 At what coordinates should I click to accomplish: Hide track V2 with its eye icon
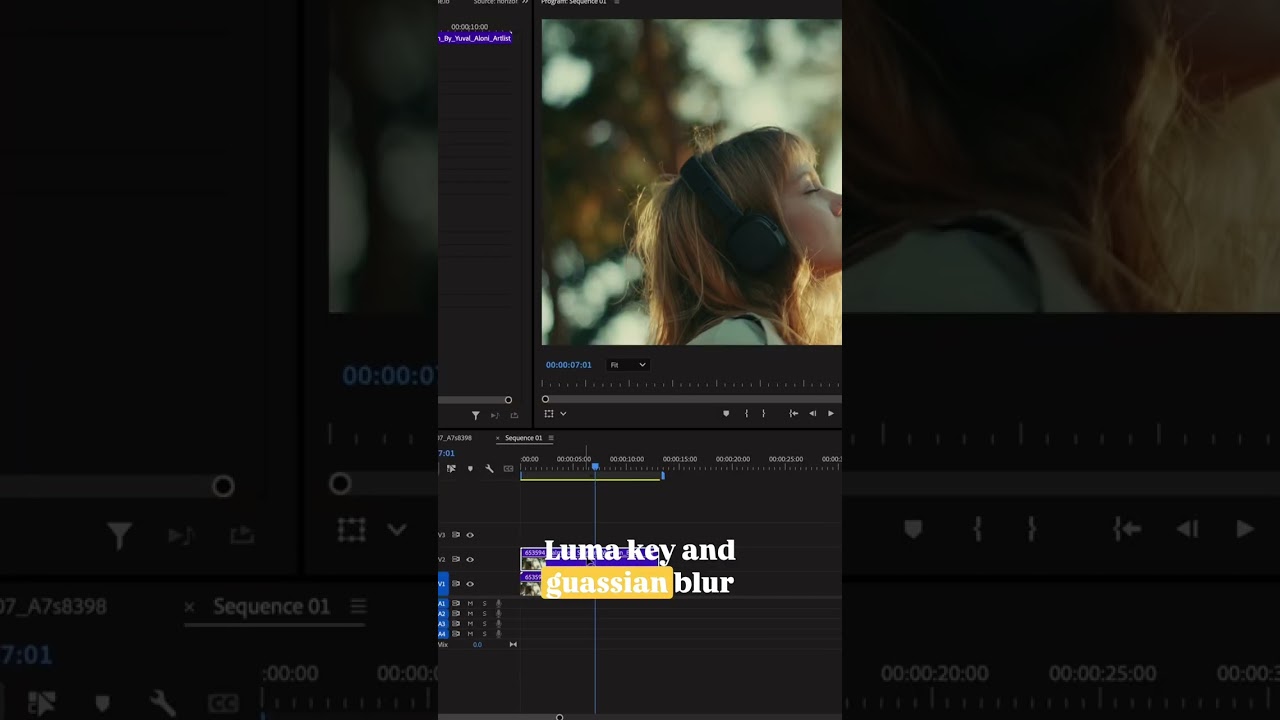pos(470,559)
